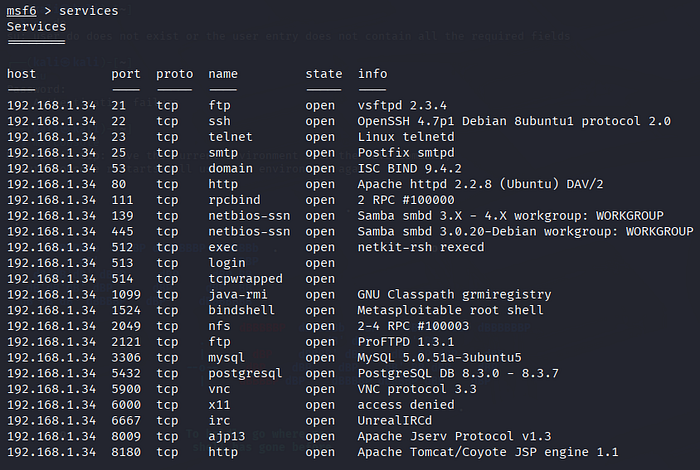Click the 'info' column header
Screen dimensions: 700x470
tap(372, 74)
